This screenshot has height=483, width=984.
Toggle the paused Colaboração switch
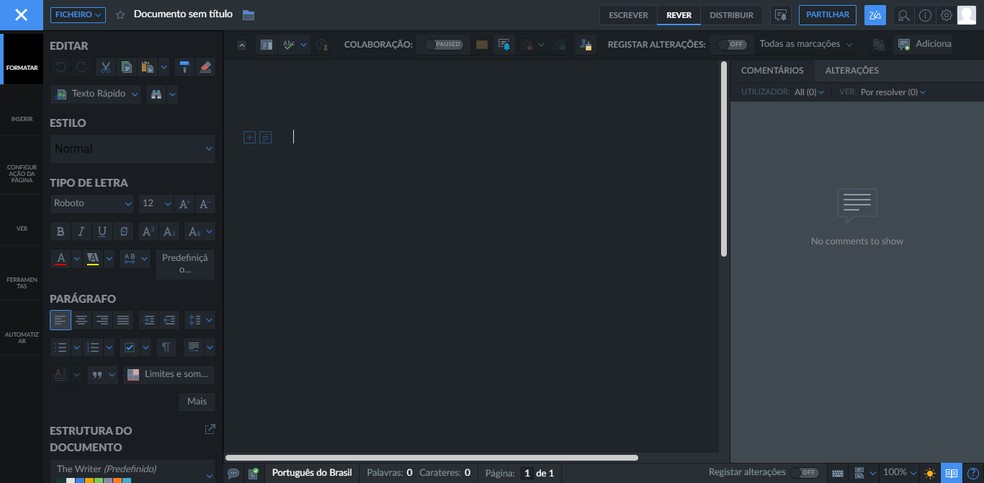click(x=444, y=45)
